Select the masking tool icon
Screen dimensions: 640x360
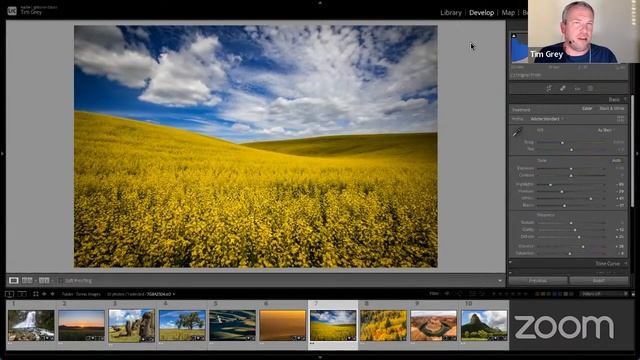point(590,89)
